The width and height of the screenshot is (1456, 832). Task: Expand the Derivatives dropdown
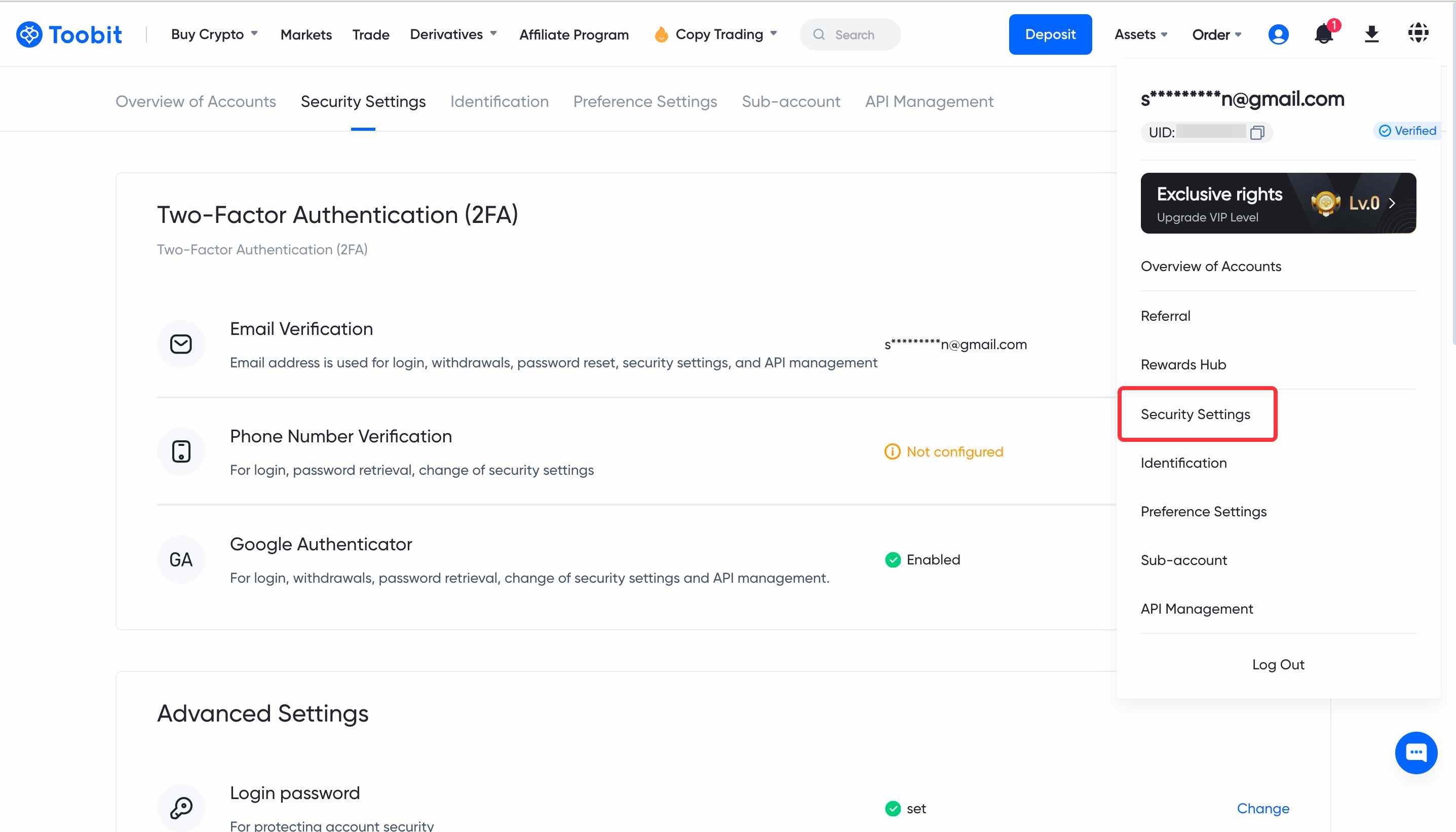click(x=453, y=34)
